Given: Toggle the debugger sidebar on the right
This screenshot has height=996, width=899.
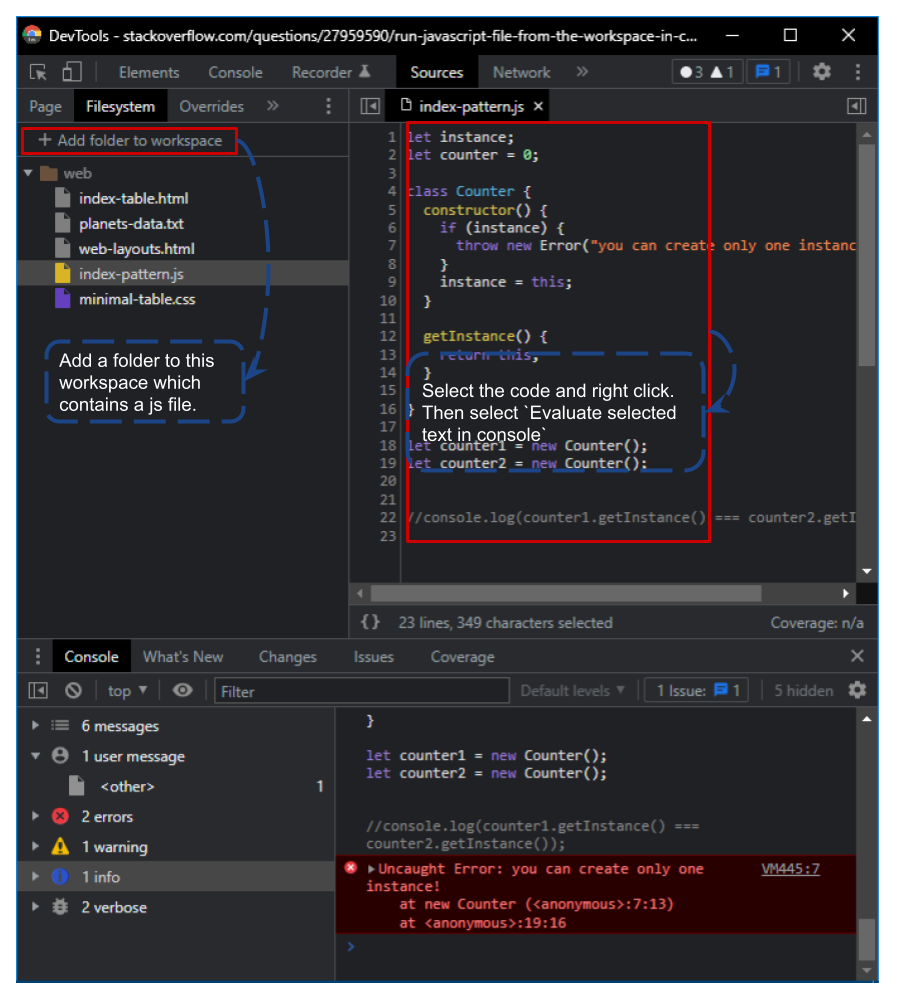Looking at the screenshot, I should coord(856,106).
